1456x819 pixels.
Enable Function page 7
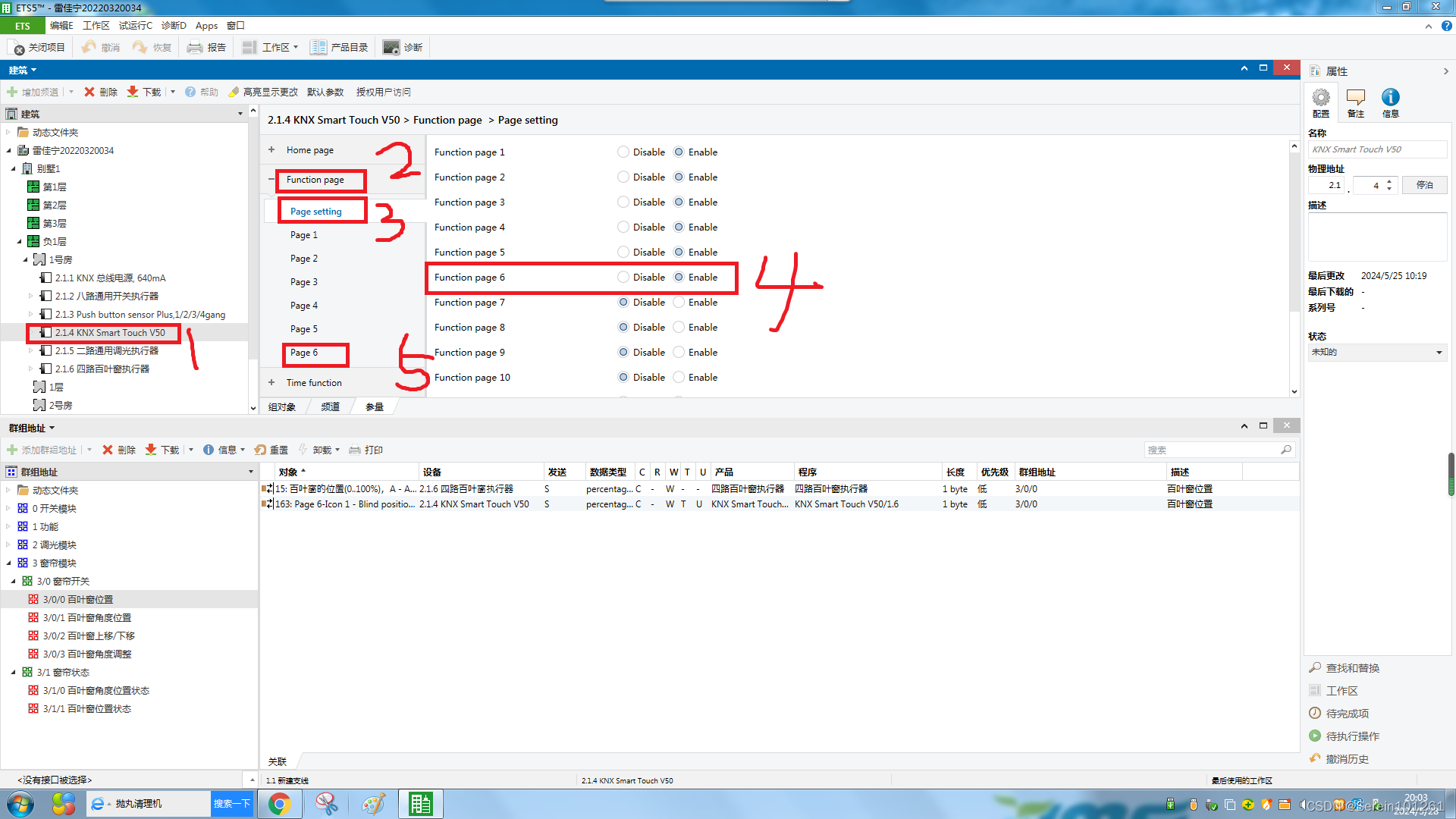[679, 303]
